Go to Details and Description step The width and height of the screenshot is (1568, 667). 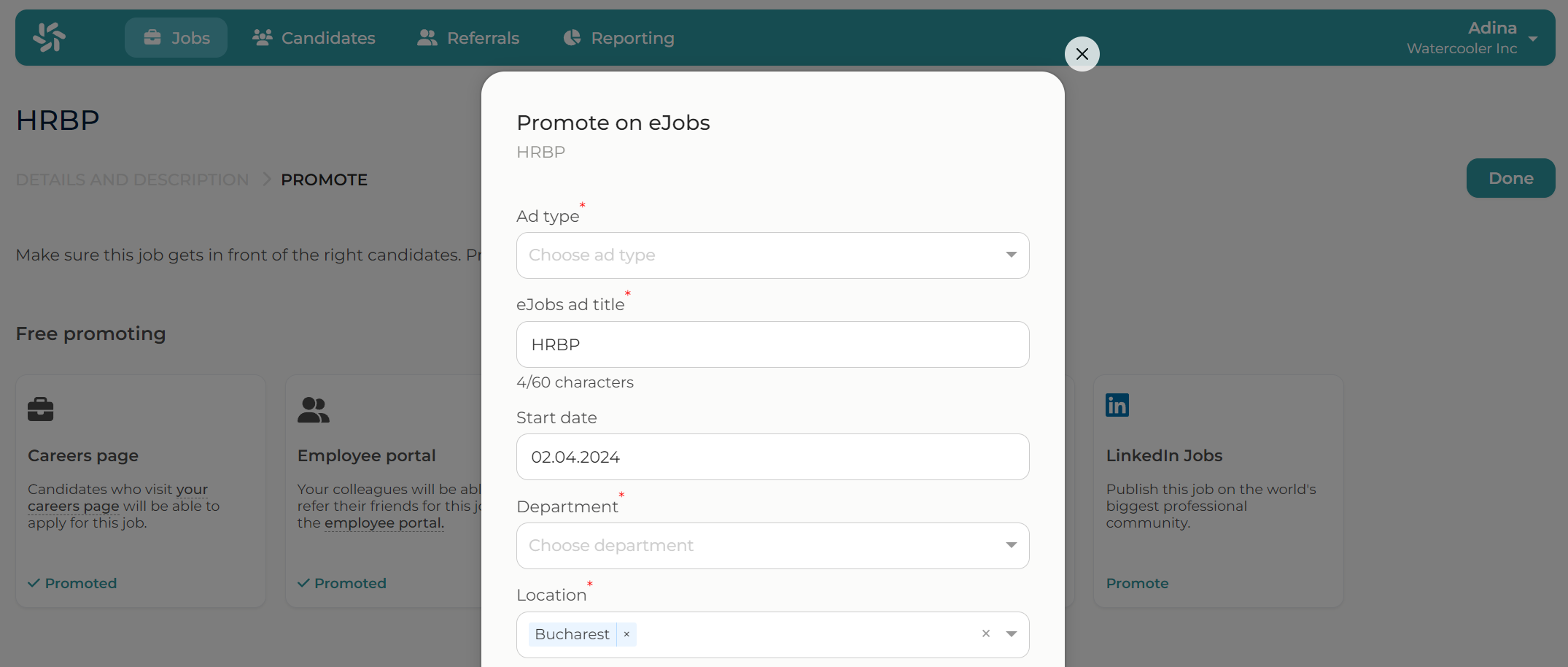(132, 180)
